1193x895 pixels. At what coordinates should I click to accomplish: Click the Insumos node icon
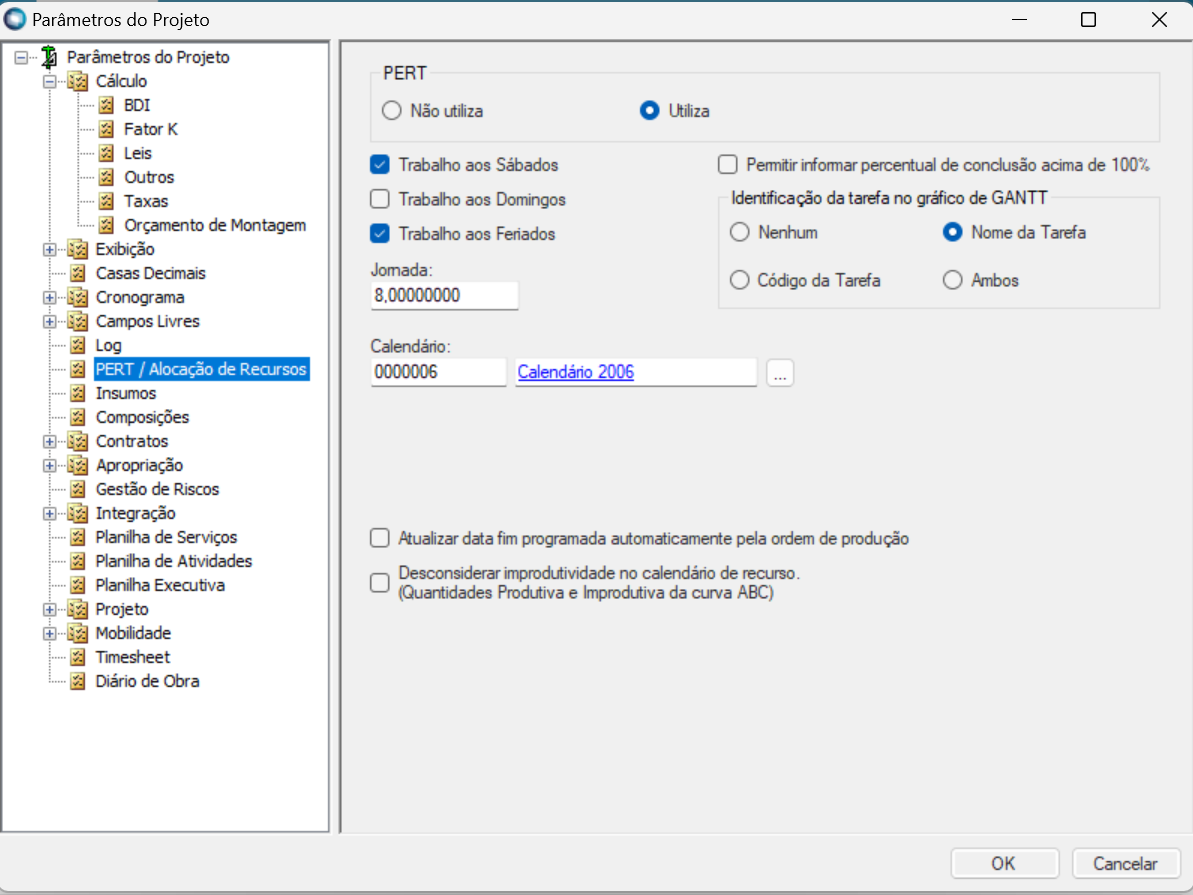click(x=78, y=393)
